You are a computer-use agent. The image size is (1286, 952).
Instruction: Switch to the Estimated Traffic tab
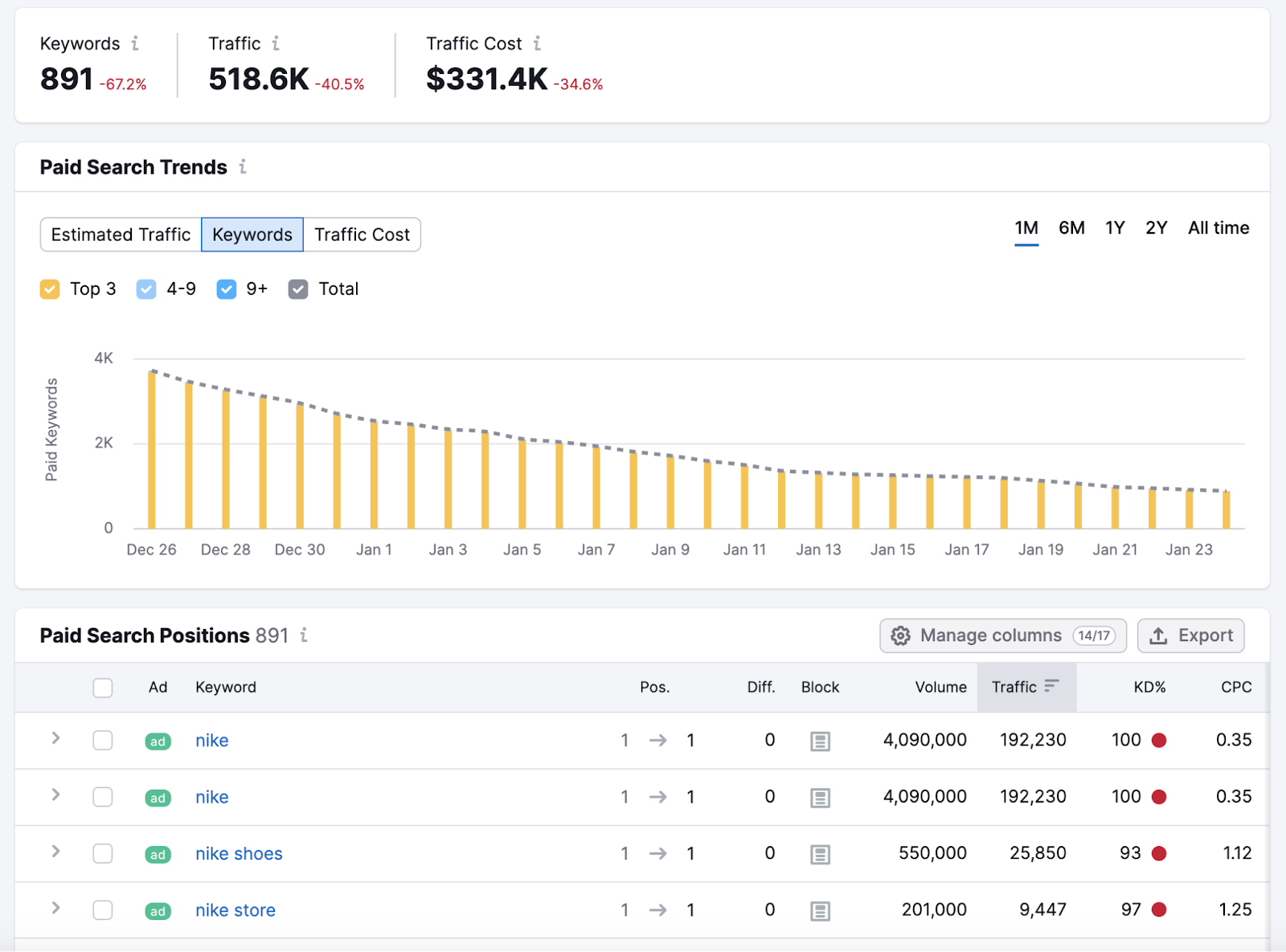point(120,235)
